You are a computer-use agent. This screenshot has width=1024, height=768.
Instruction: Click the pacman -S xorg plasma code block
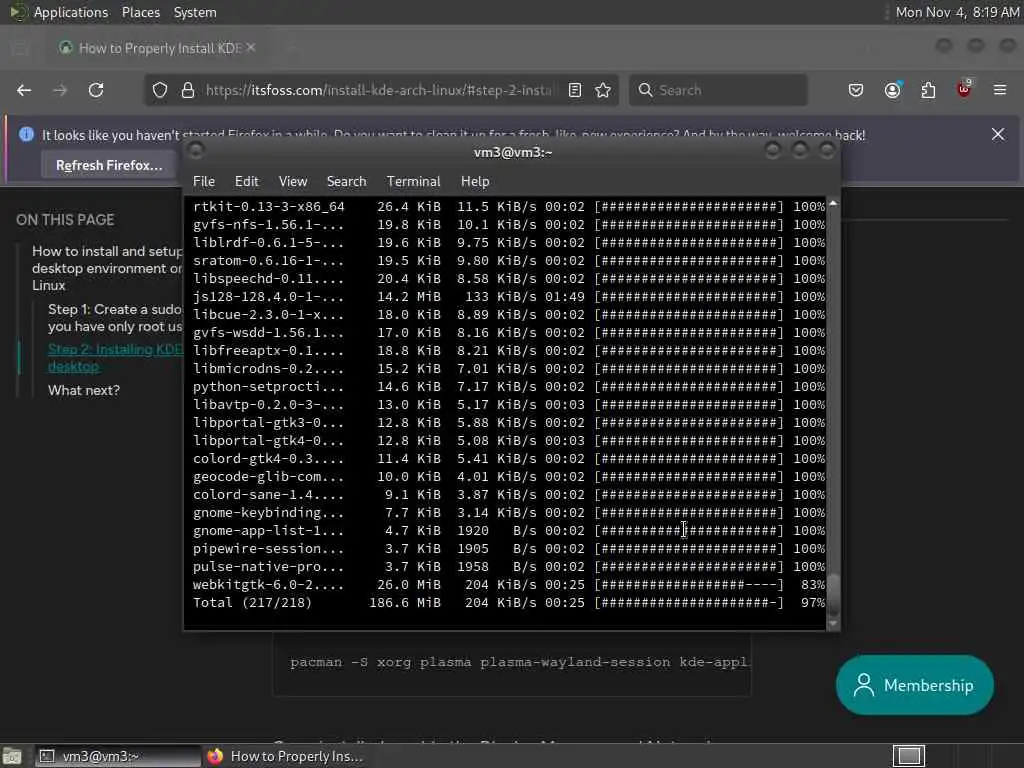click(x=512, y=662)
